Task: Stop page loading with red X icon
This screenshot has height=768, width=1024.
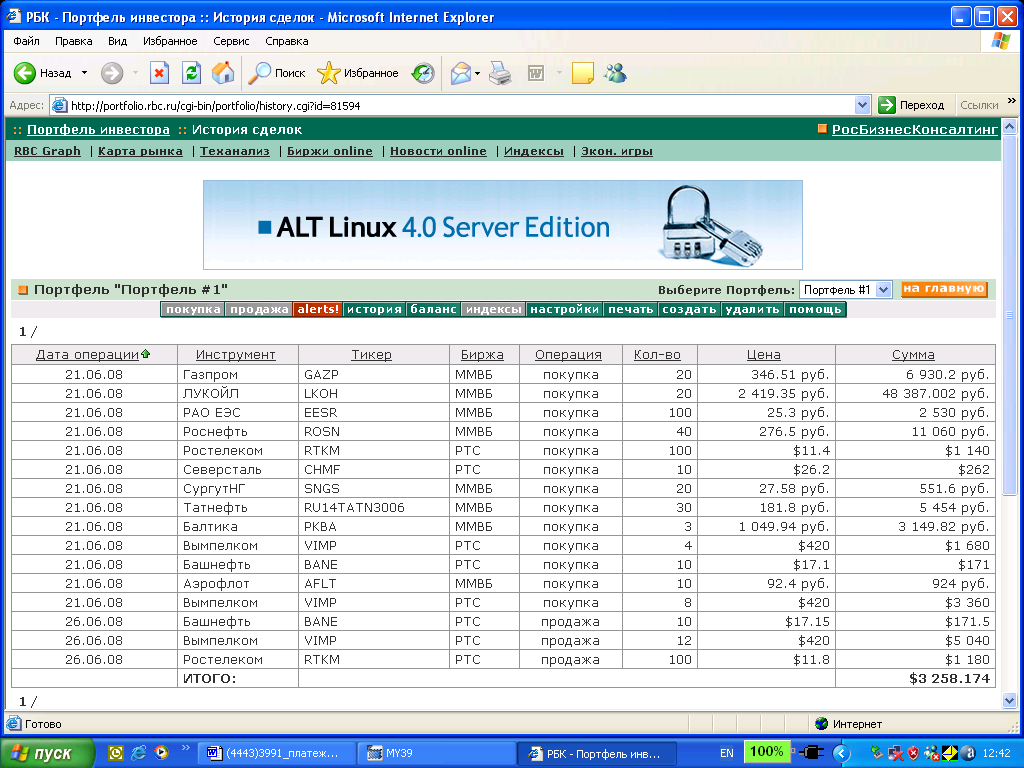Action: 159,73
